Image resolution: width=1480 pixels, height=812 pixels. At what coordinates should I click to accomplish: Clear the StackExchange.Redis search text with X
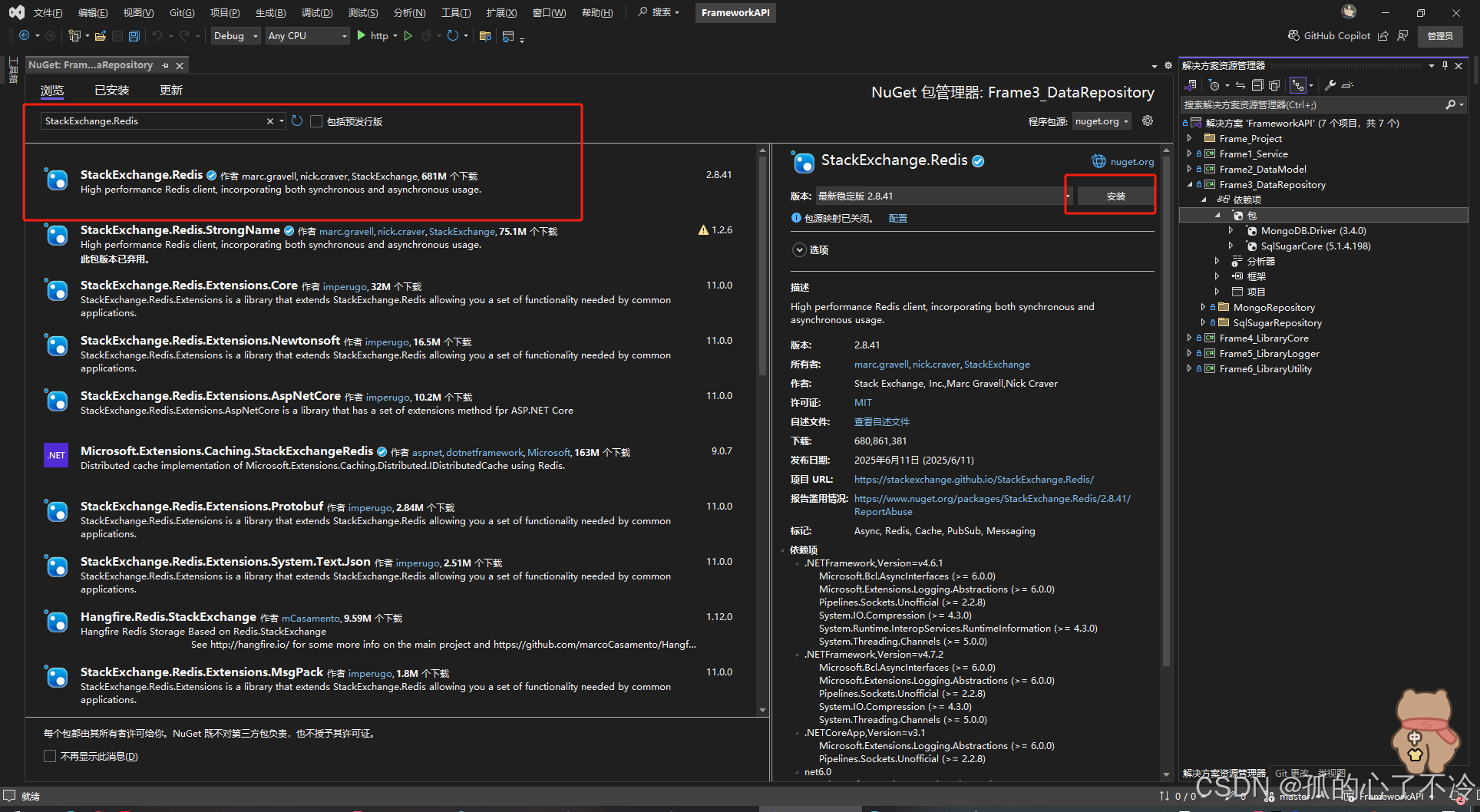click(x=270, y=121)
